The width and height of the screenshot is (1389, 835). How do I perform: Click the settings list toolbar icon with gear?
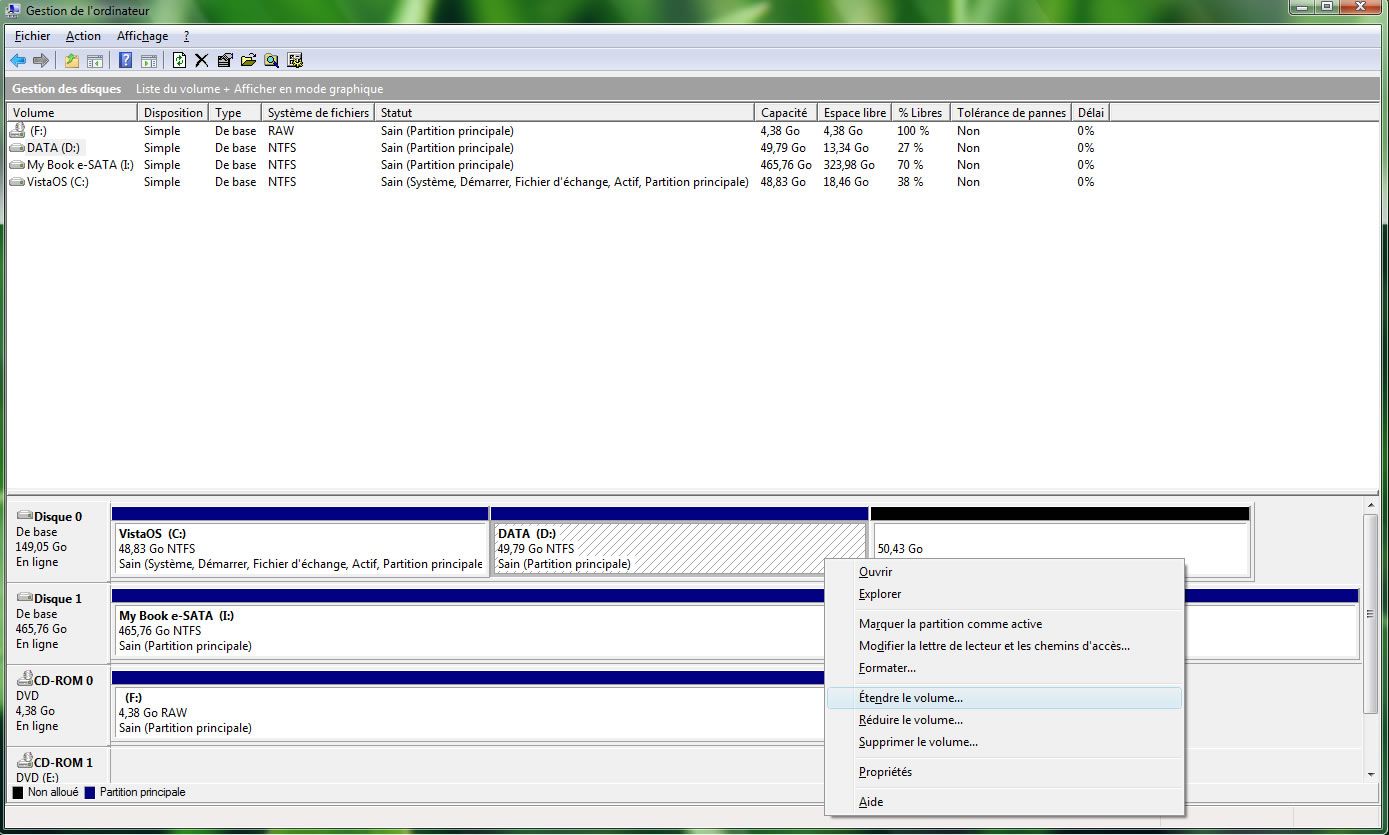pyautogui.click(x=295, y=60)
